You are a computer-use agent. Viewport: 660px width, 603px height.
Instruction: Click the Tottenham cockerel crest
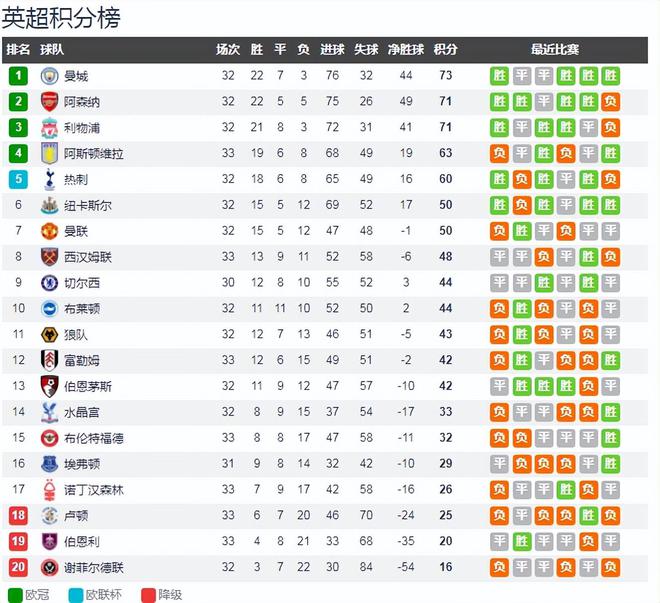click(x=49, y=180)
